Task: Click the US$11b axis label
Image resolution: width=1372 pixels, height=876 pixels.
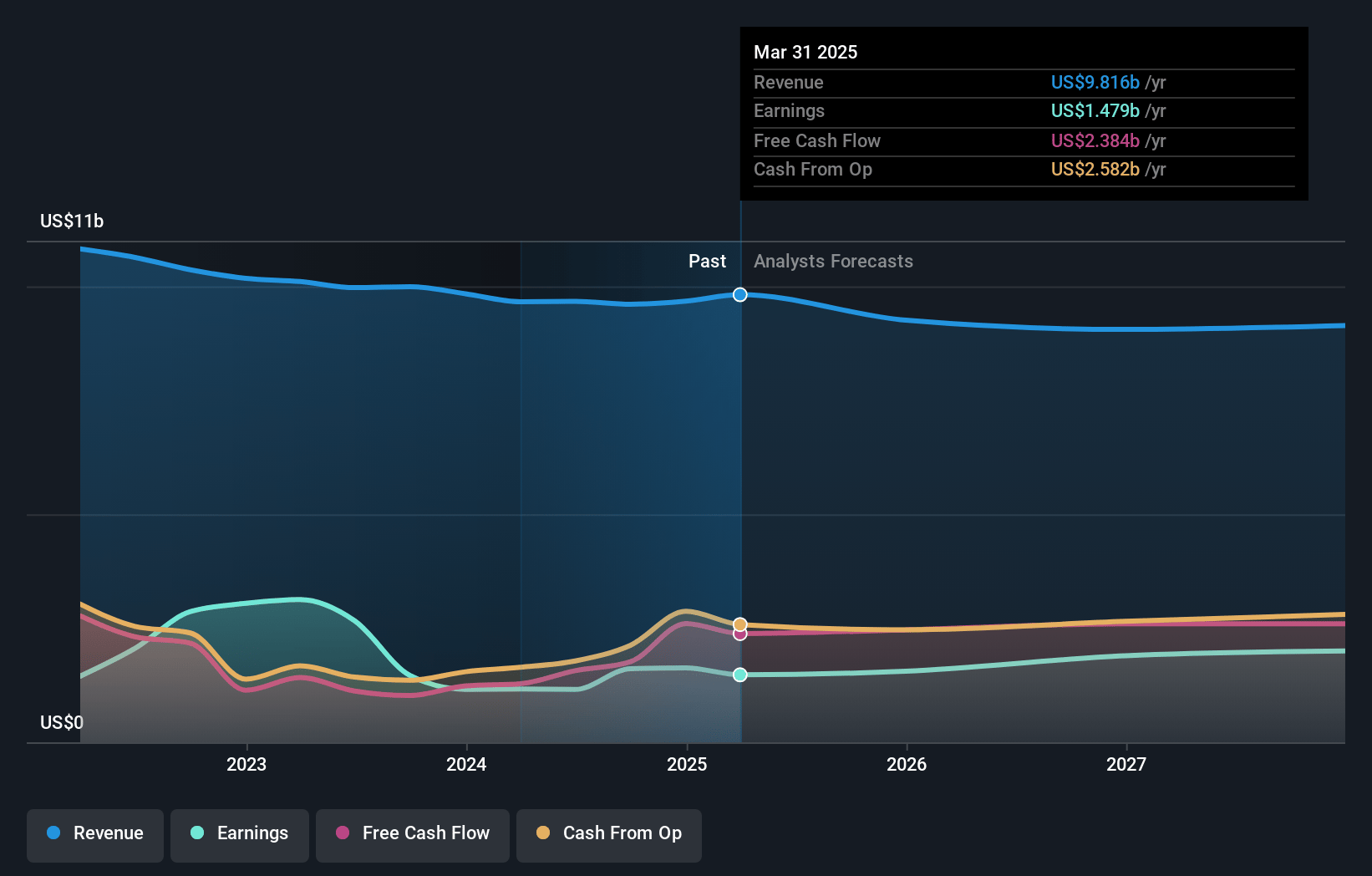Action: pos(72,221)
